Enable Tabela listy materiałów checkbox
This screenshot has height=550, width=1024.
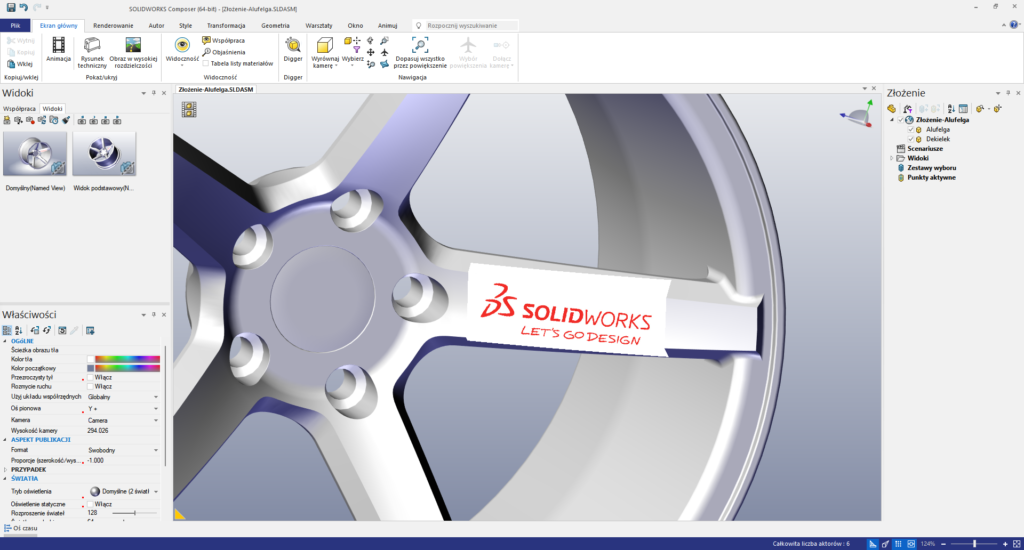pyautogui.click(x=206, y=63)
